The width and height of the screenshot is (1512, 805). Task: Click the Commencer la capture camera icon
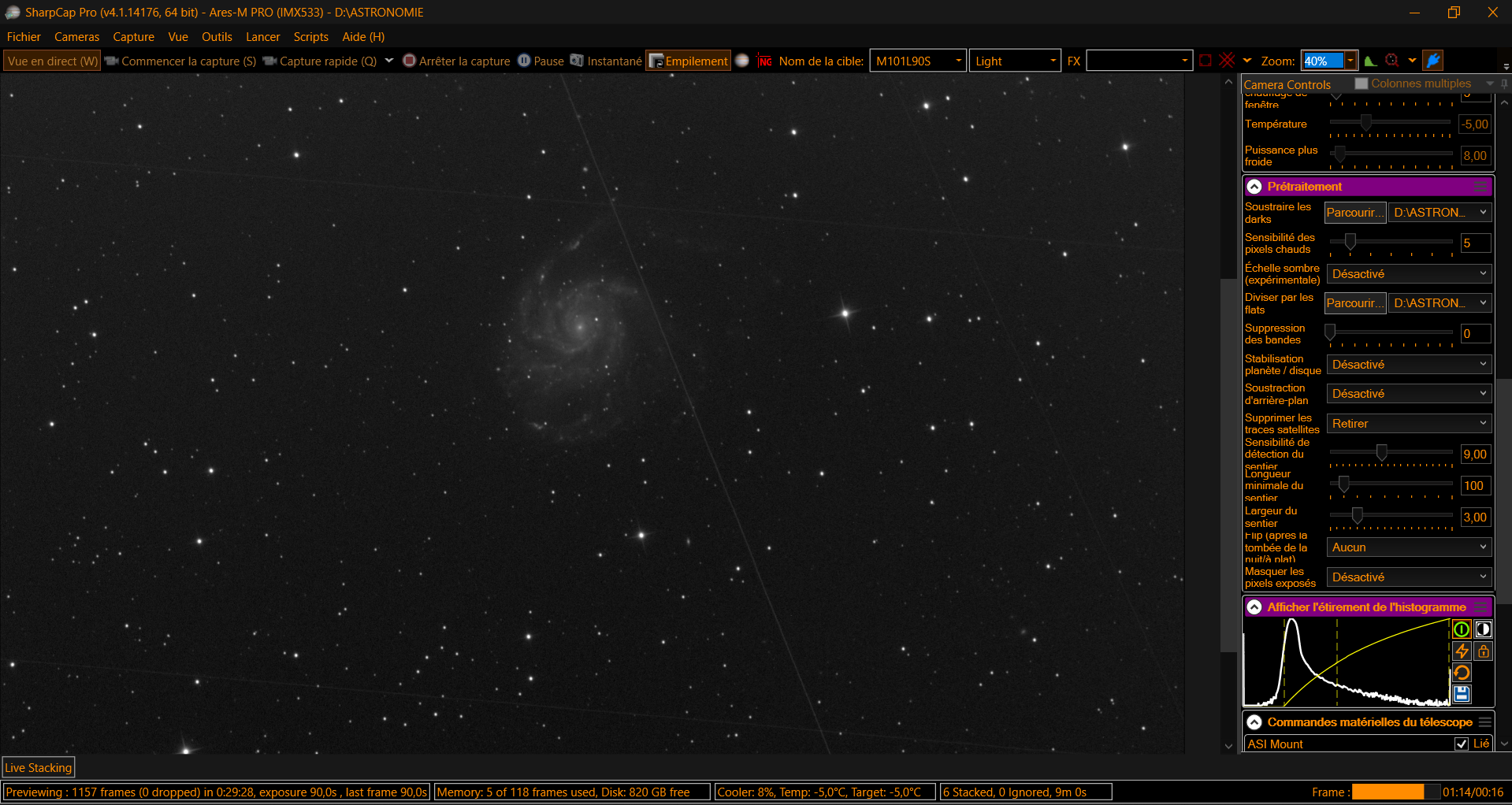(x=112, y=61)
